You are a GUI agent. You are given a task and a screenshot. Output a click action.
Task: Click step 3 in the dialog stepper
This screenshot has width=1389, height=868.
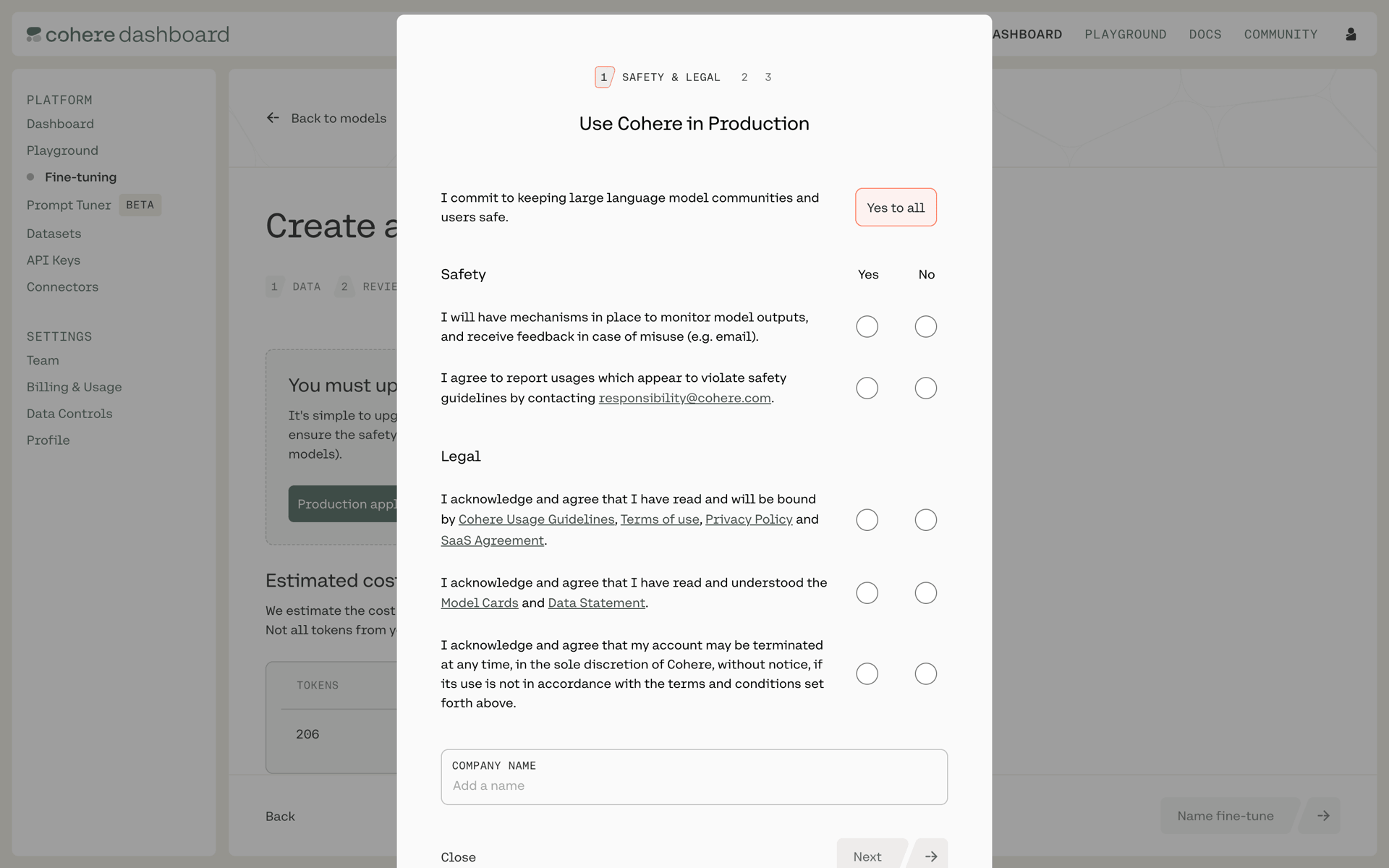768,77
